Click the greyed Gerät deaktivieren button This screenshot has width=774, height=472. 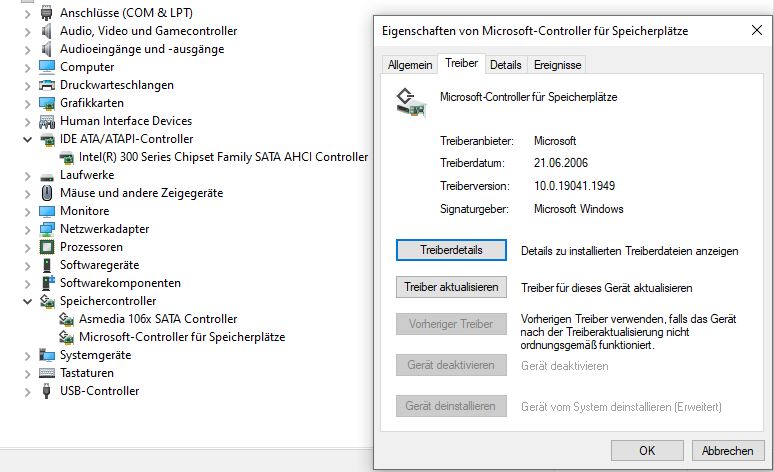(451, 365)
